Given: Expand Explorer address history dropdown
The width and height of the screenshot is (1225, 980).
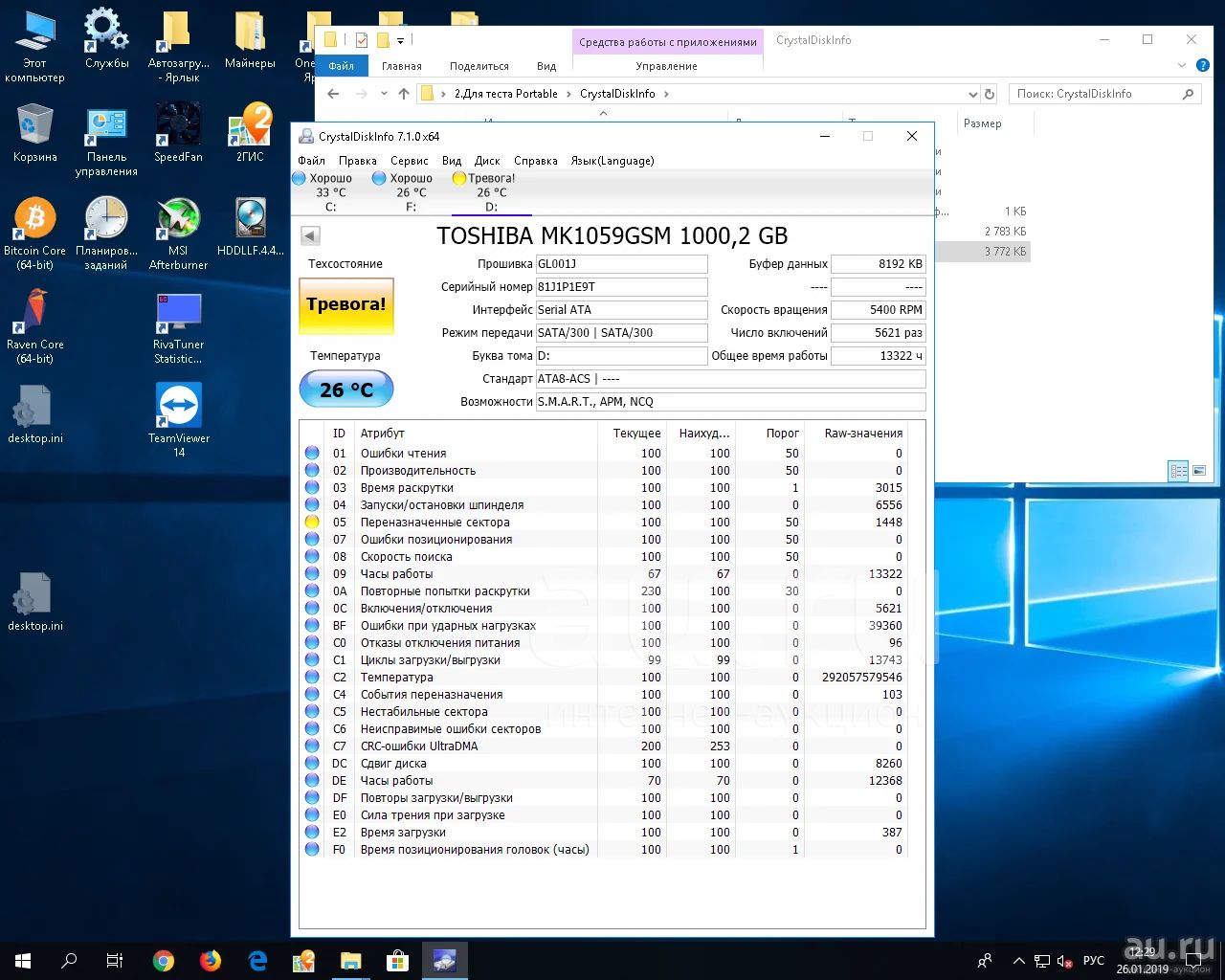Looking at the screenshot, I should (x=972, y=94).
